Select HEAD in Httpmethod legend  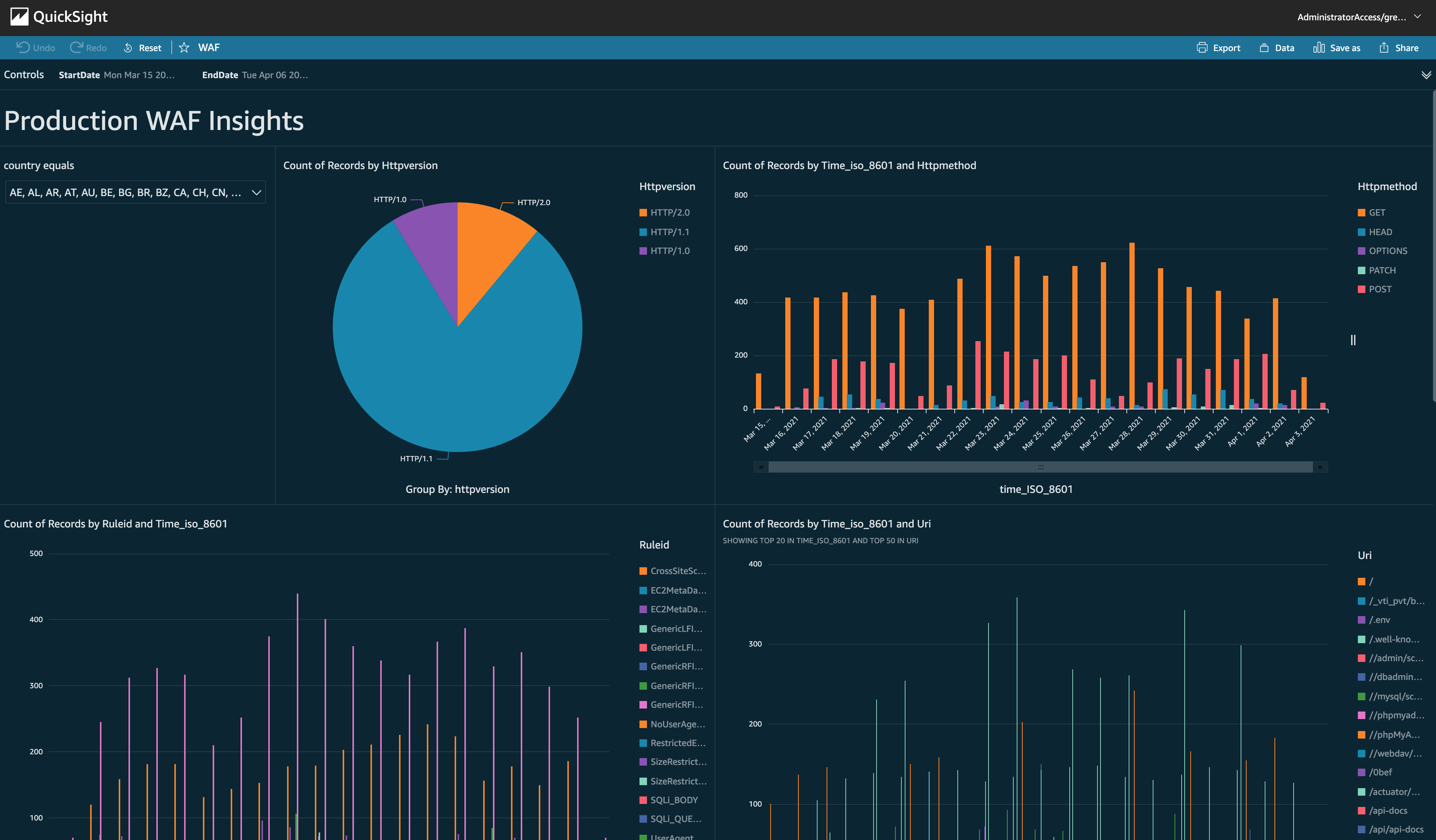(x=1374, y=232)
